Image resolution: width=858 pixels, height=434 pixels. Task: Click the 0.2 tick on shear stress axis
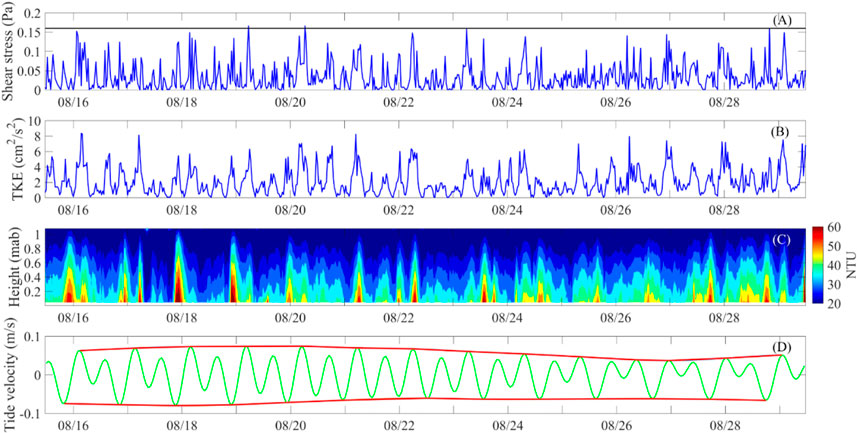(32, 13)
